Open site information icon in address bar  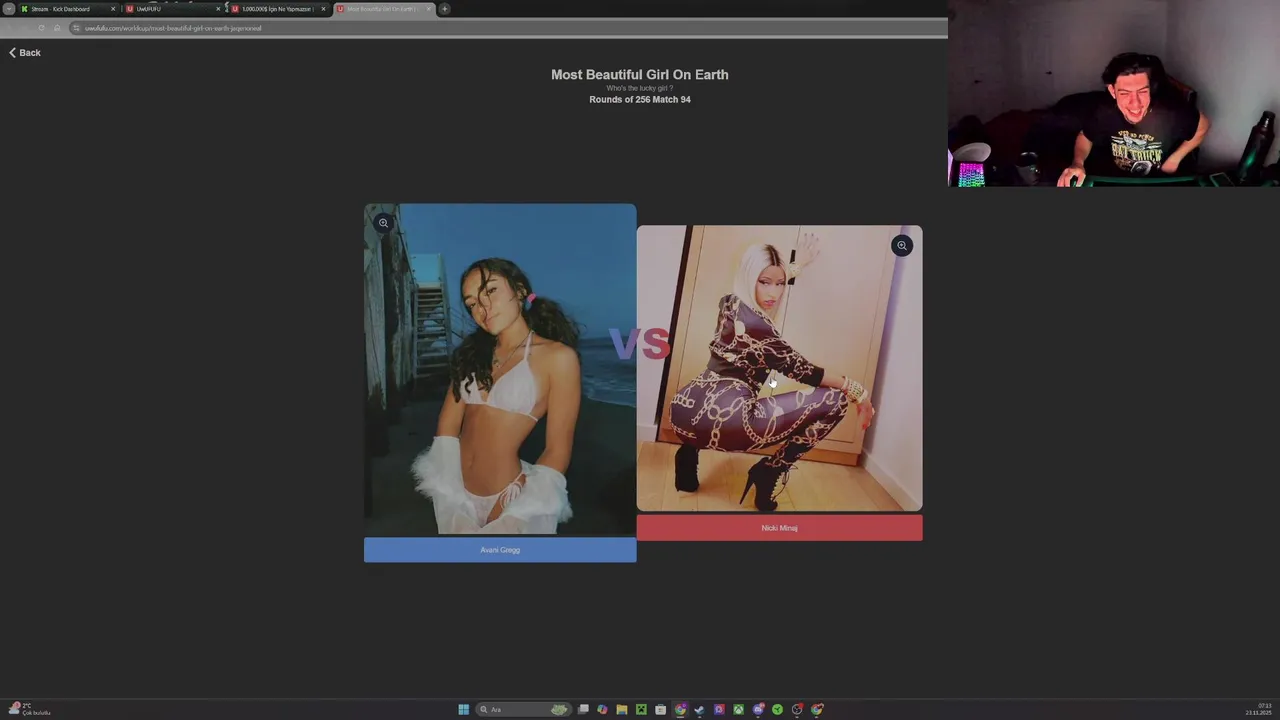point(76,28)
